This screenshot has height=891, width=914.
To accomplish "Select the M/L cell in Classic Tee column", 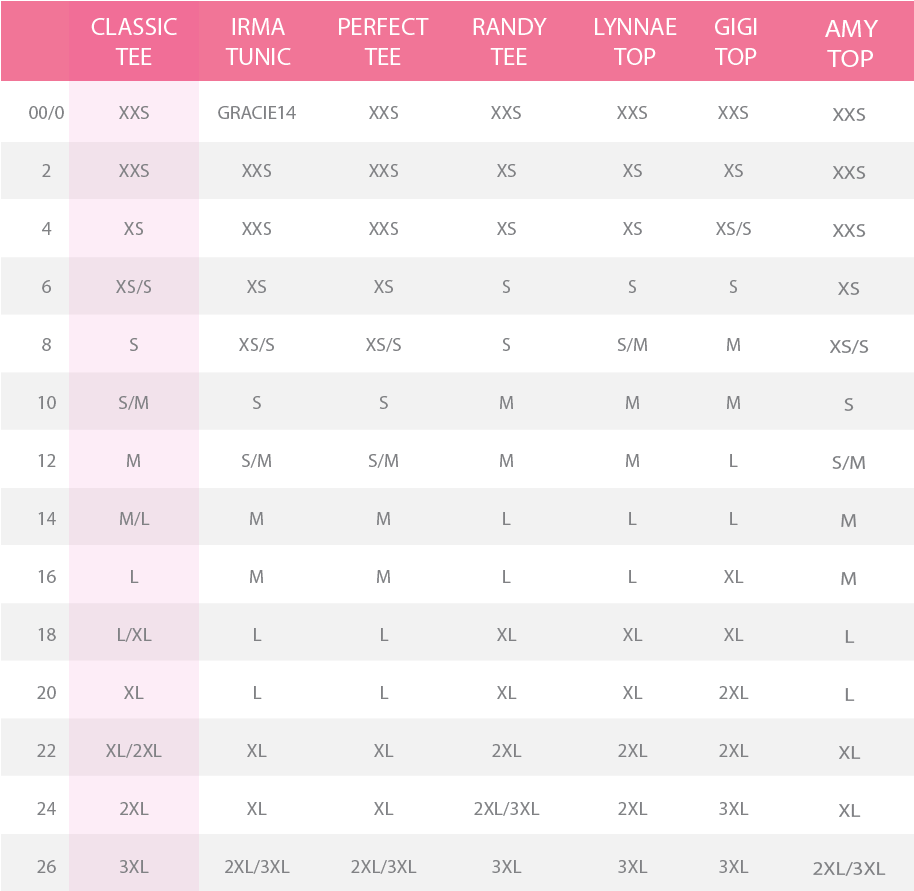I will tap(134, 519).
